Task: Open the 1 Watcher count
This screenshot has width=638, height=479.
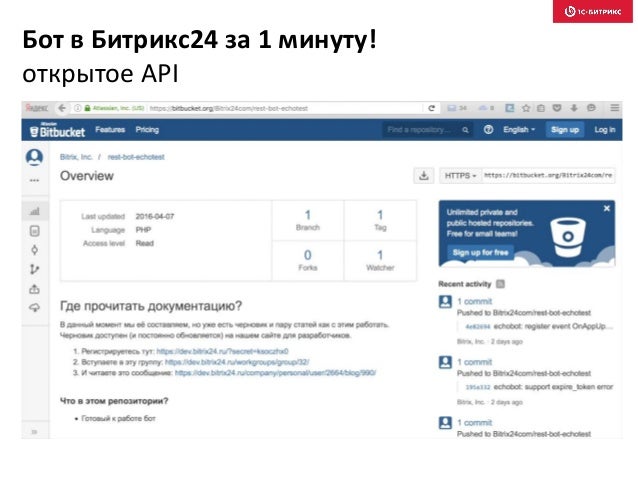Action: (x=380, y=260)
